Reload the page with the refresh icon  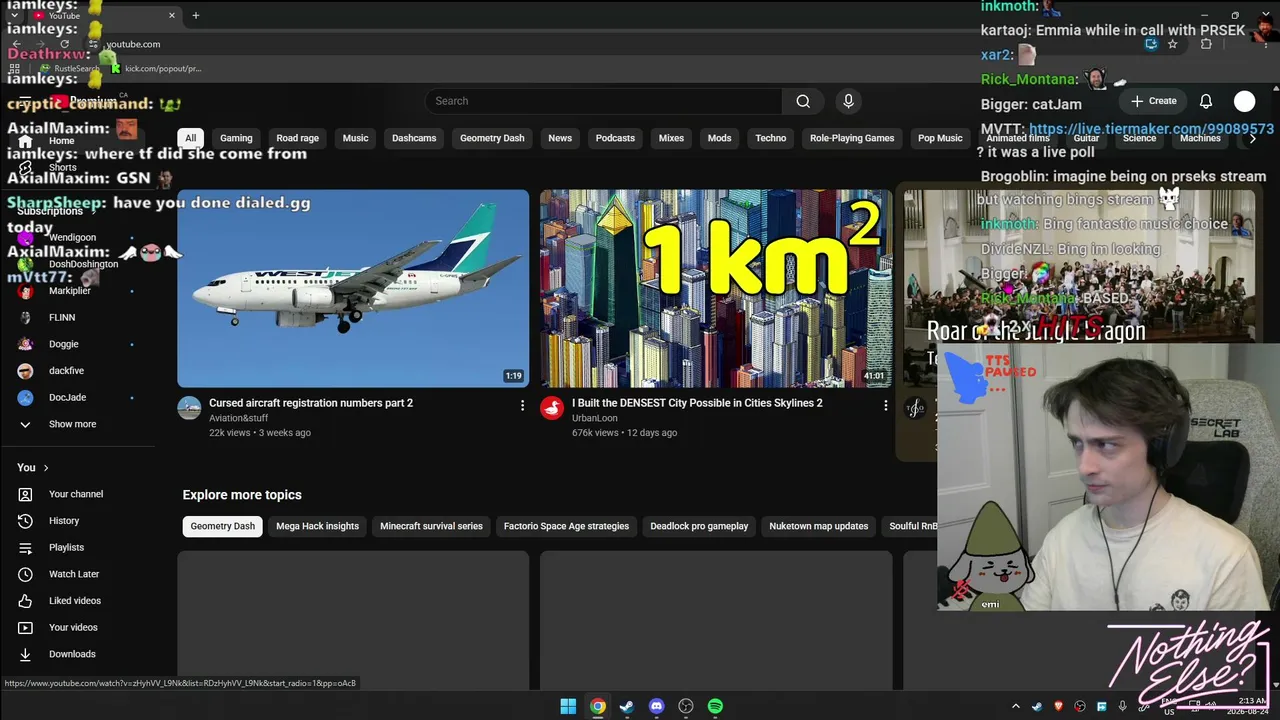tap(64, 44)
